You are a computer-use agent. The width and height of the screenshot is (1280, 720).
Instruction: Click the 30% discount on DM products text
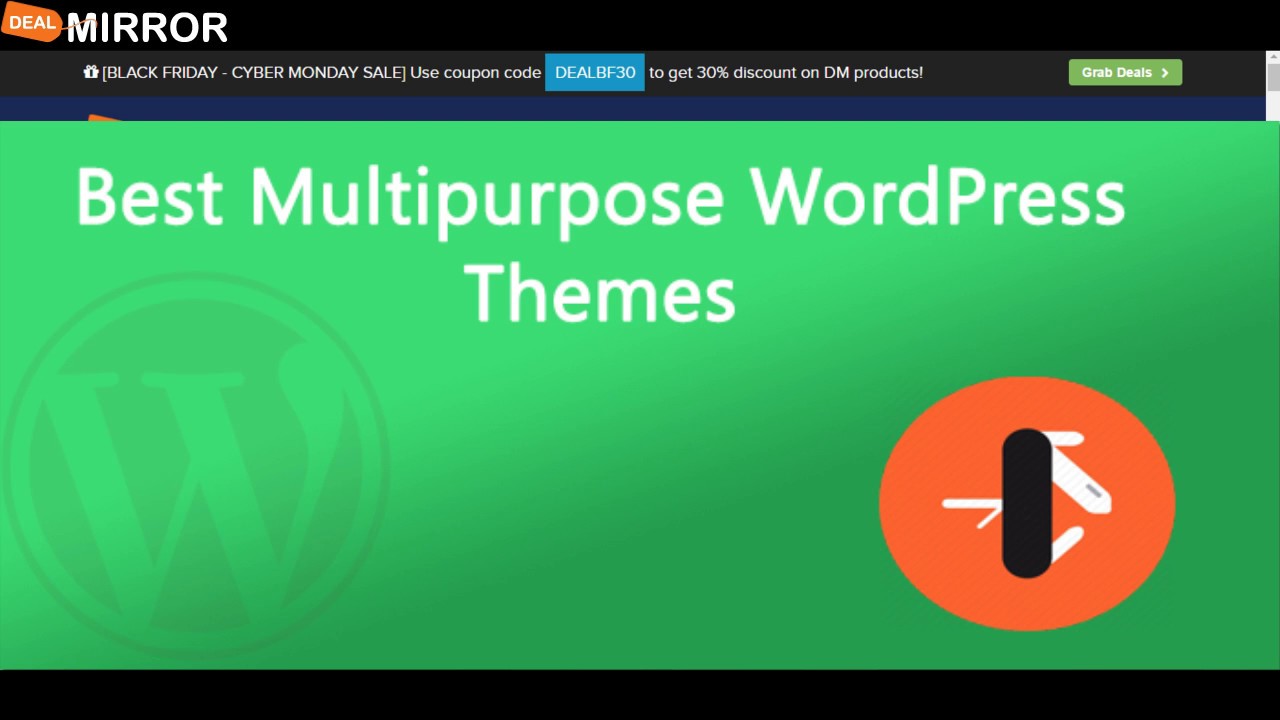[x=786, y=72]
